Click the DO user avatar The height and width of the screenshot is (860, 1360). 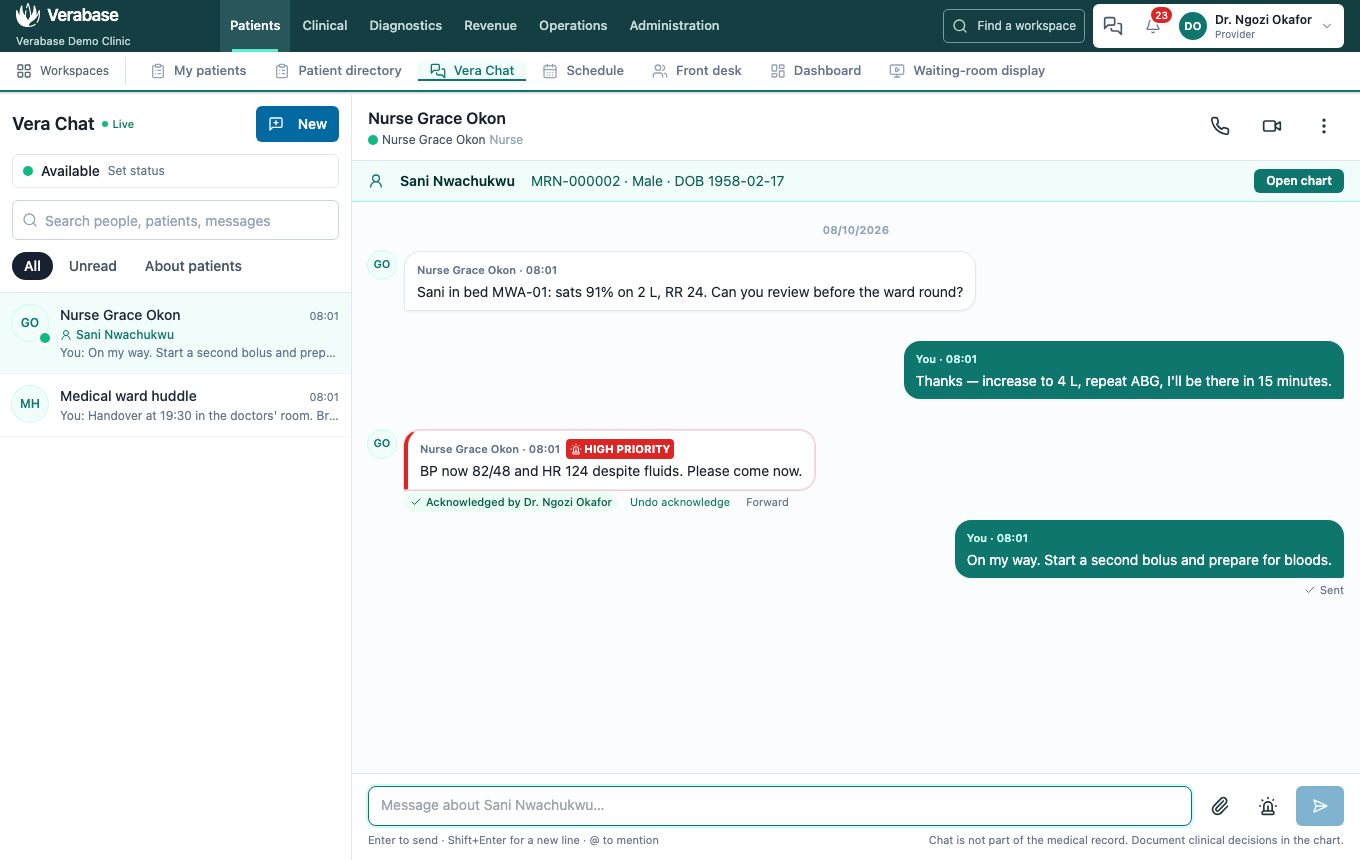[1193, 26]
